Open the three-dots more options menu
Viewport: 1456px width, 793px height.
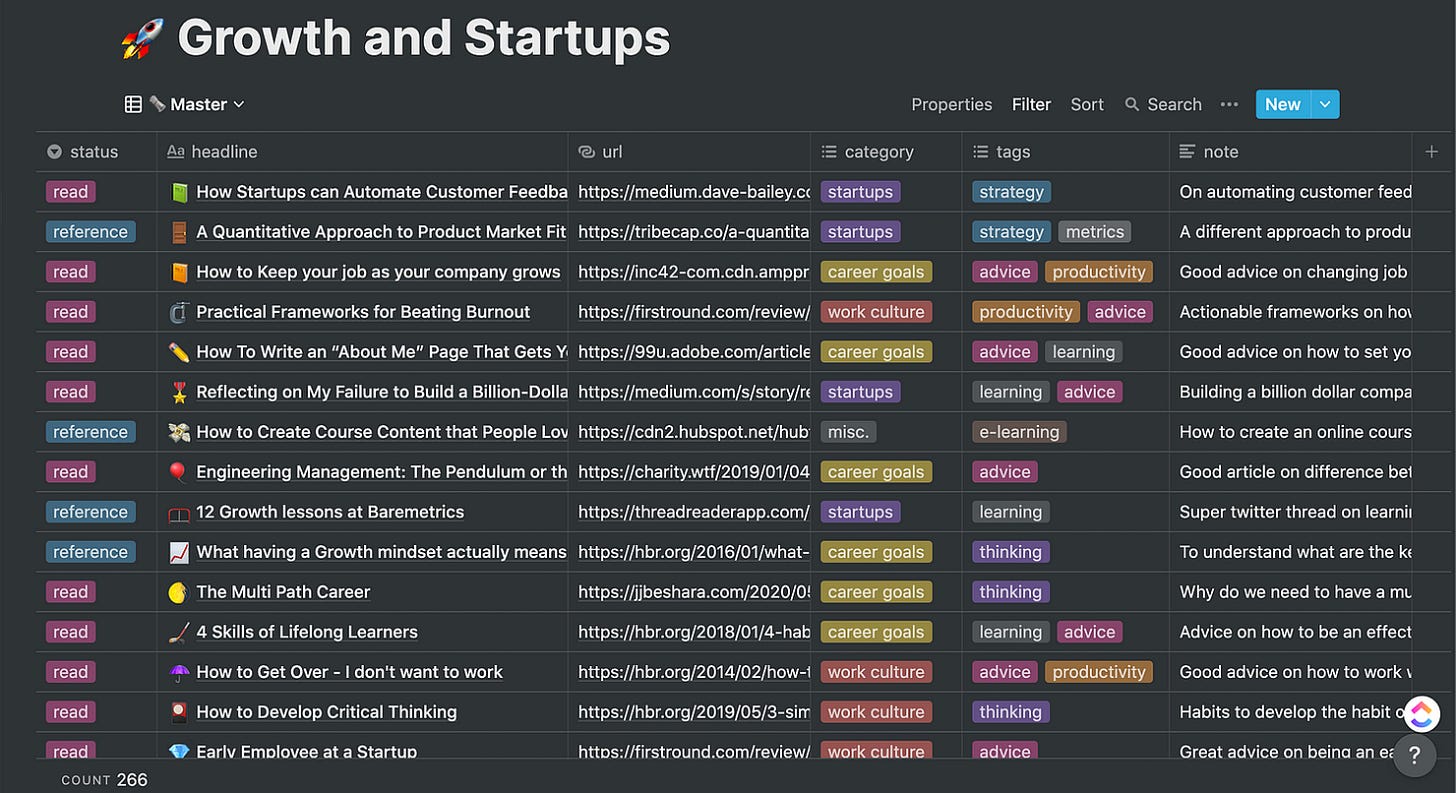pyautogui.click(x=1229, y=104)
